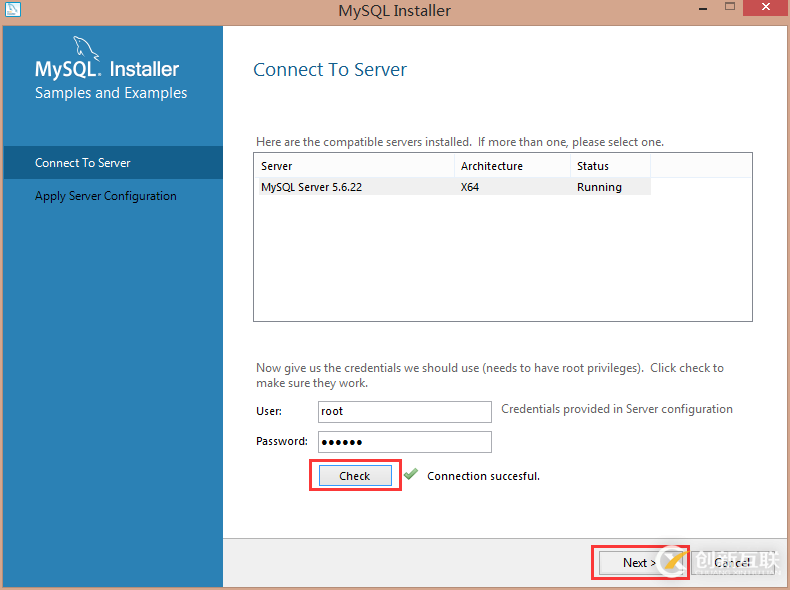Screen dimensions: 790x590
Task: Click the Server column header
Action: point(355,166)
